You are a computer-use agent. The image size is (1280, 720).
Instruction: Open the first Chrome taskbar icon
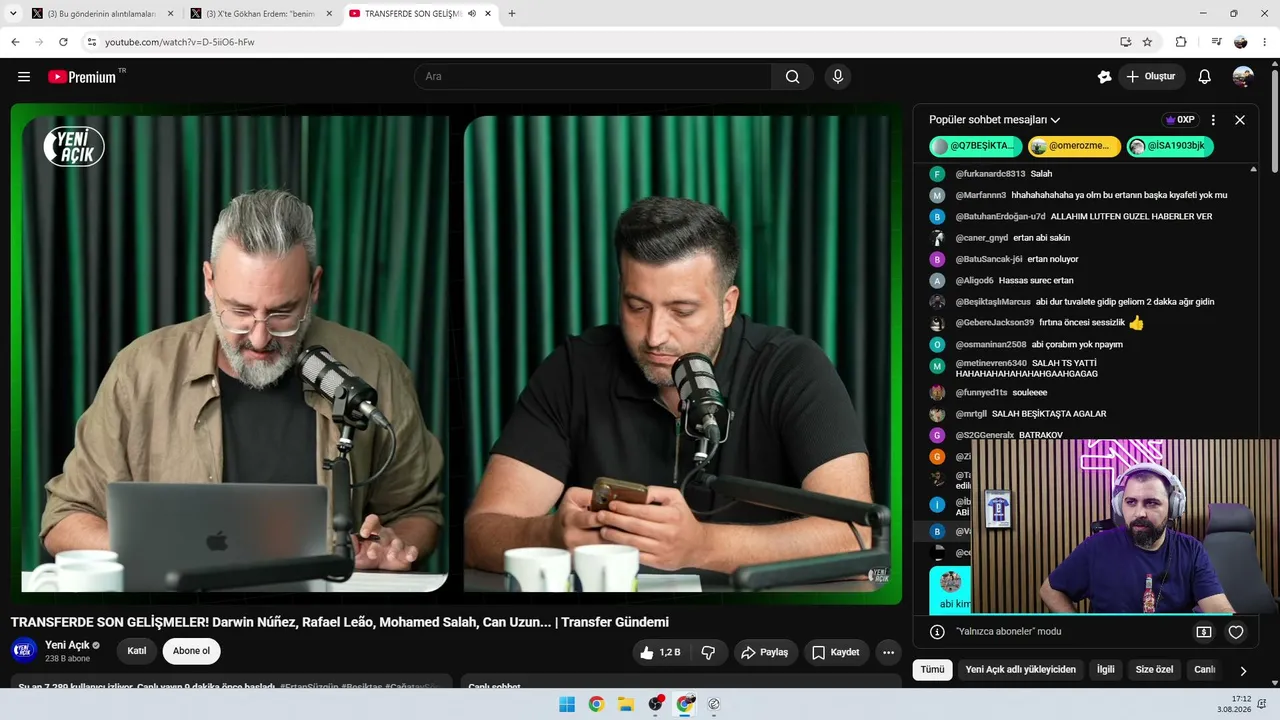pos(596,704)
